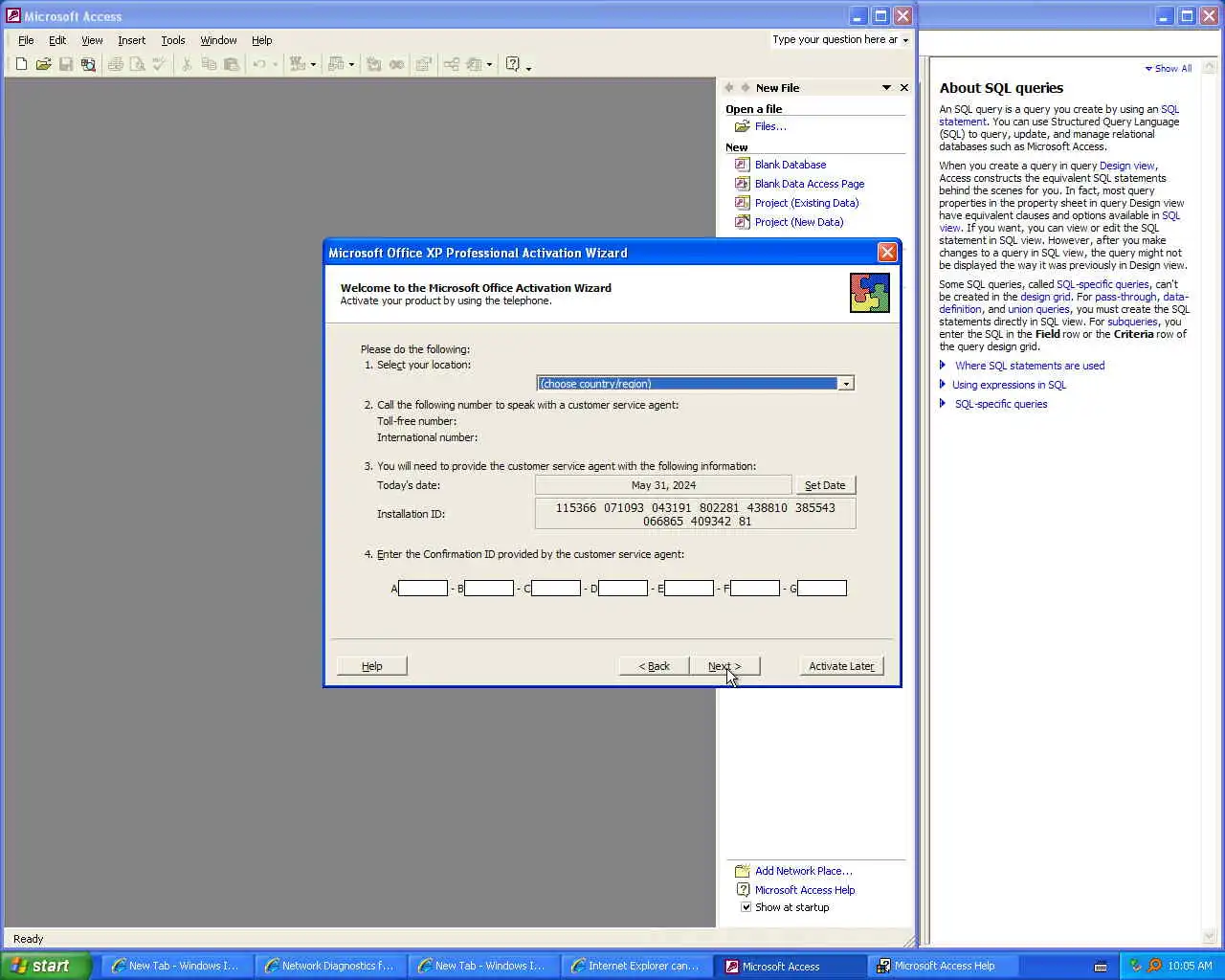1225x980 pixels.
Task: Click the Properties toolbar icon
Action: tap(424, 64)
